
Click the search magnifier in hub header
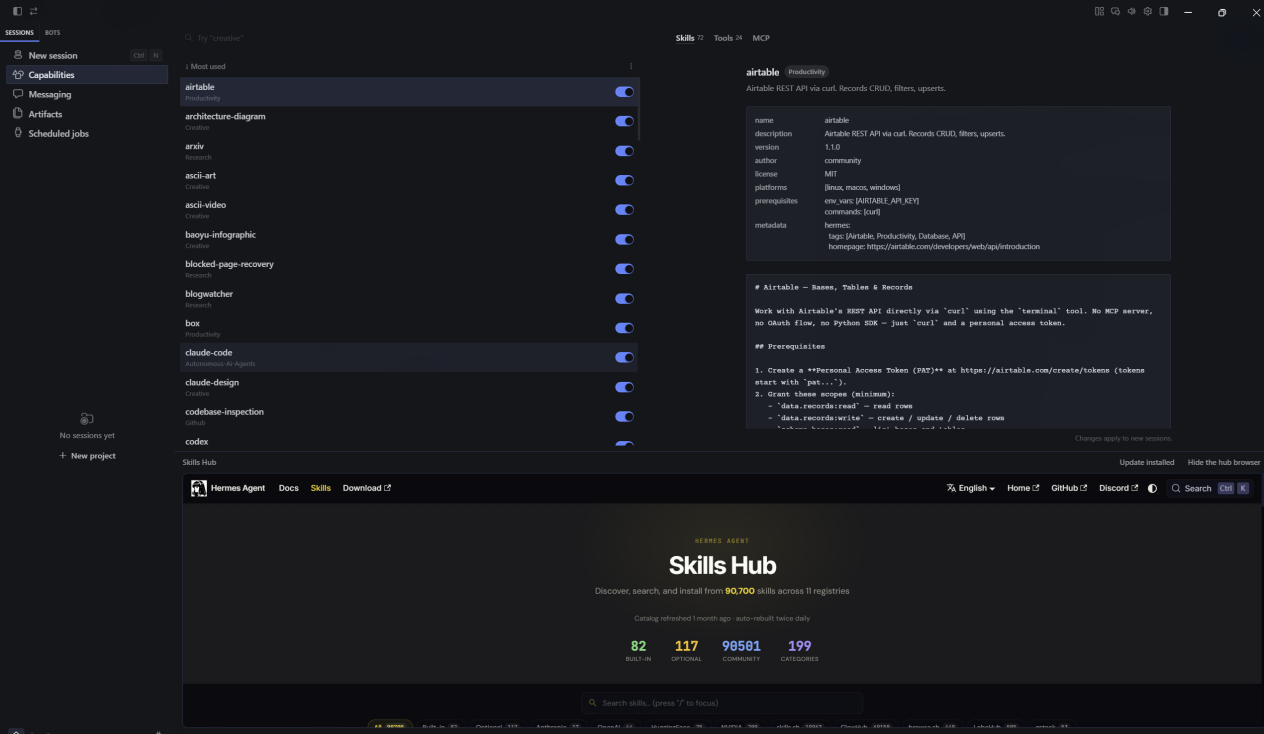[x=1176, y=488]
